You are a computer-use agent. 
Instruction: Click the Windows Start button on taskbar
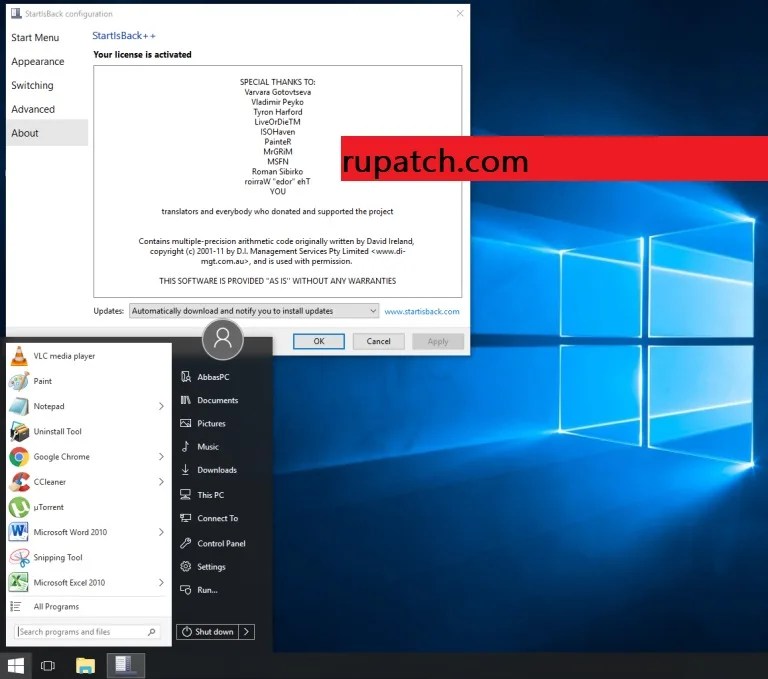[x=16, y=666]
